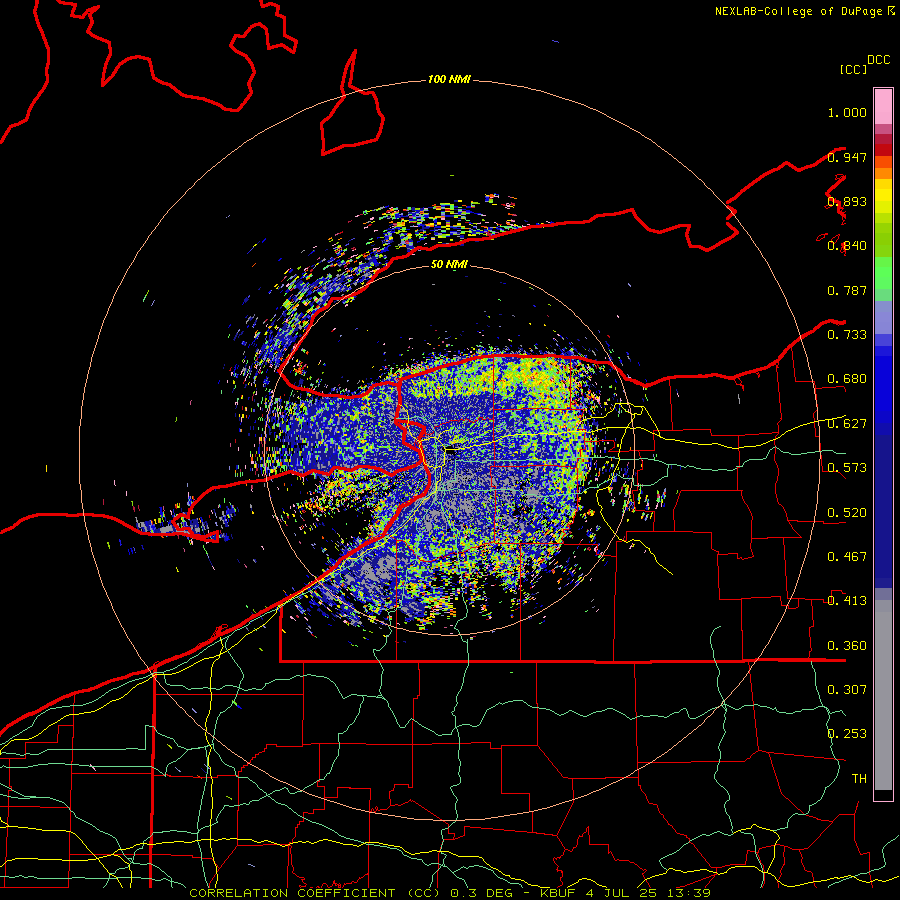Click the 0.360 color scale value
Image resolution: width=900 pixels, height=900 pixels.
tap(847, 646)
